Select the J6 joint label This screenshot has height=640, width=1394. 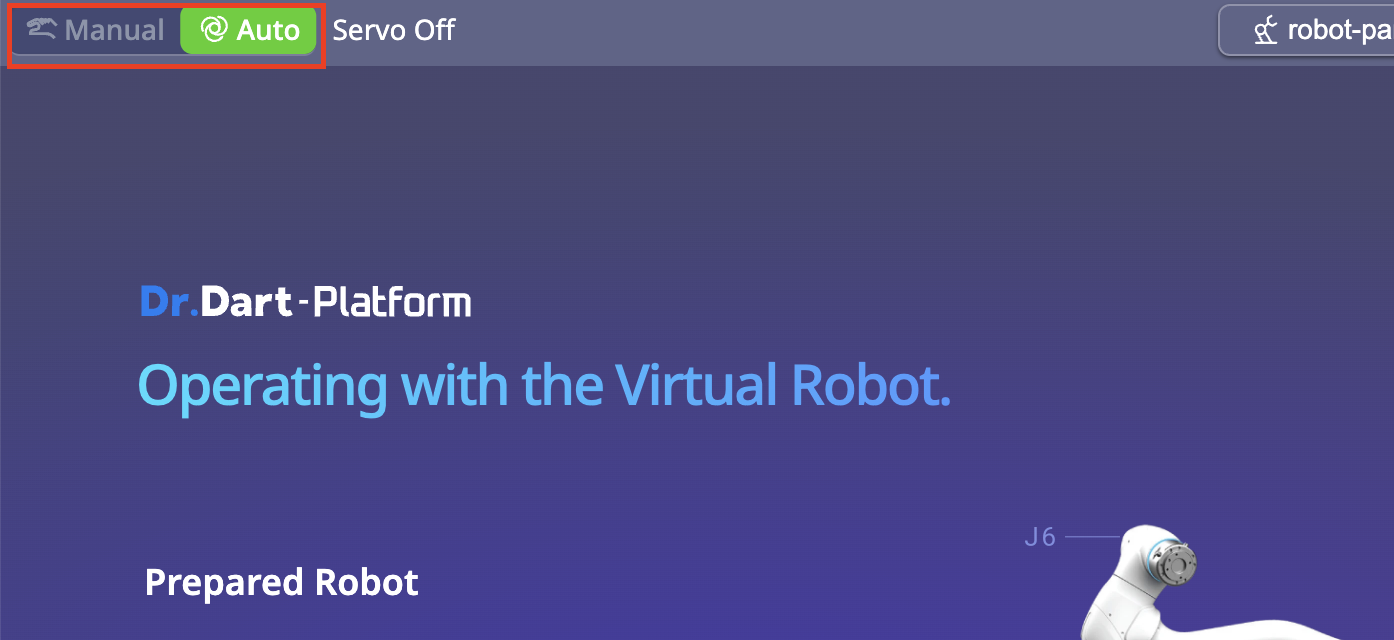pos(1040,537)
